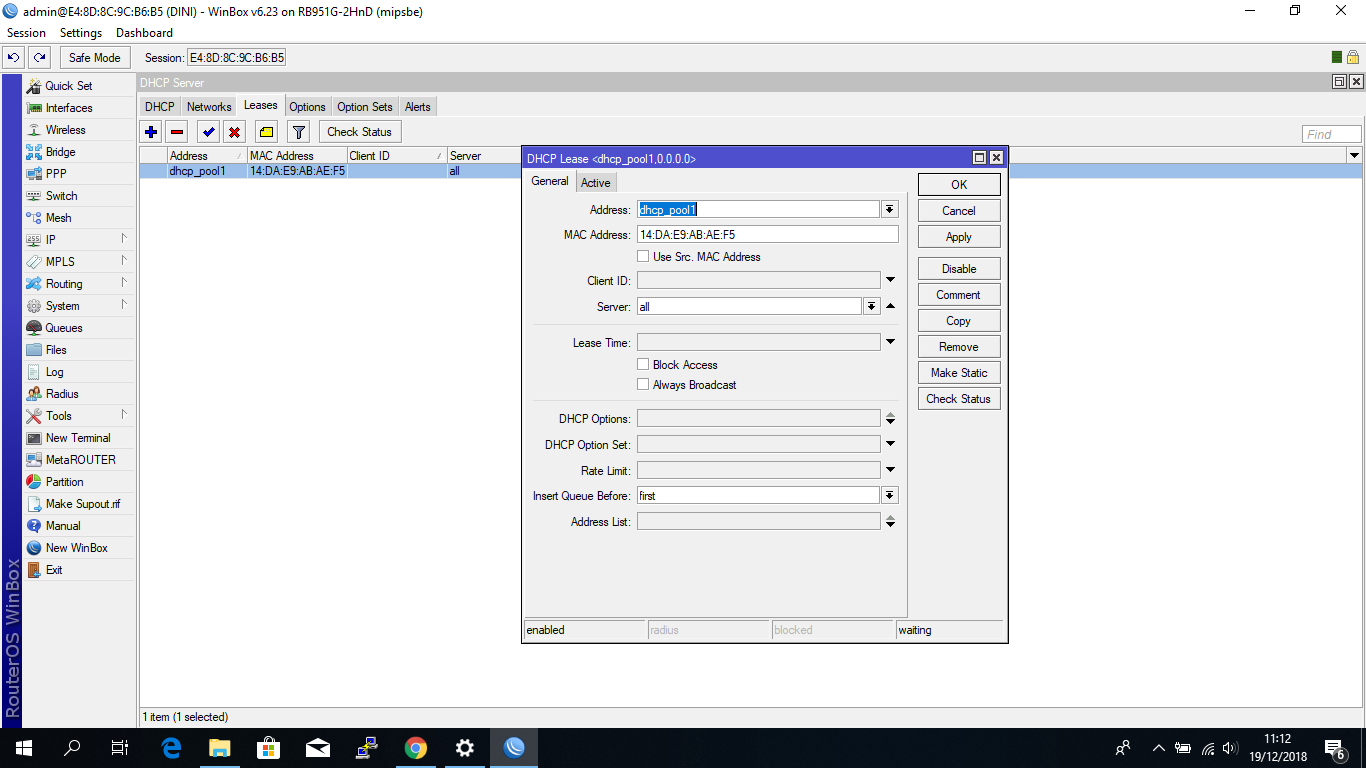Open Switch in sidebar

point(78,196)
